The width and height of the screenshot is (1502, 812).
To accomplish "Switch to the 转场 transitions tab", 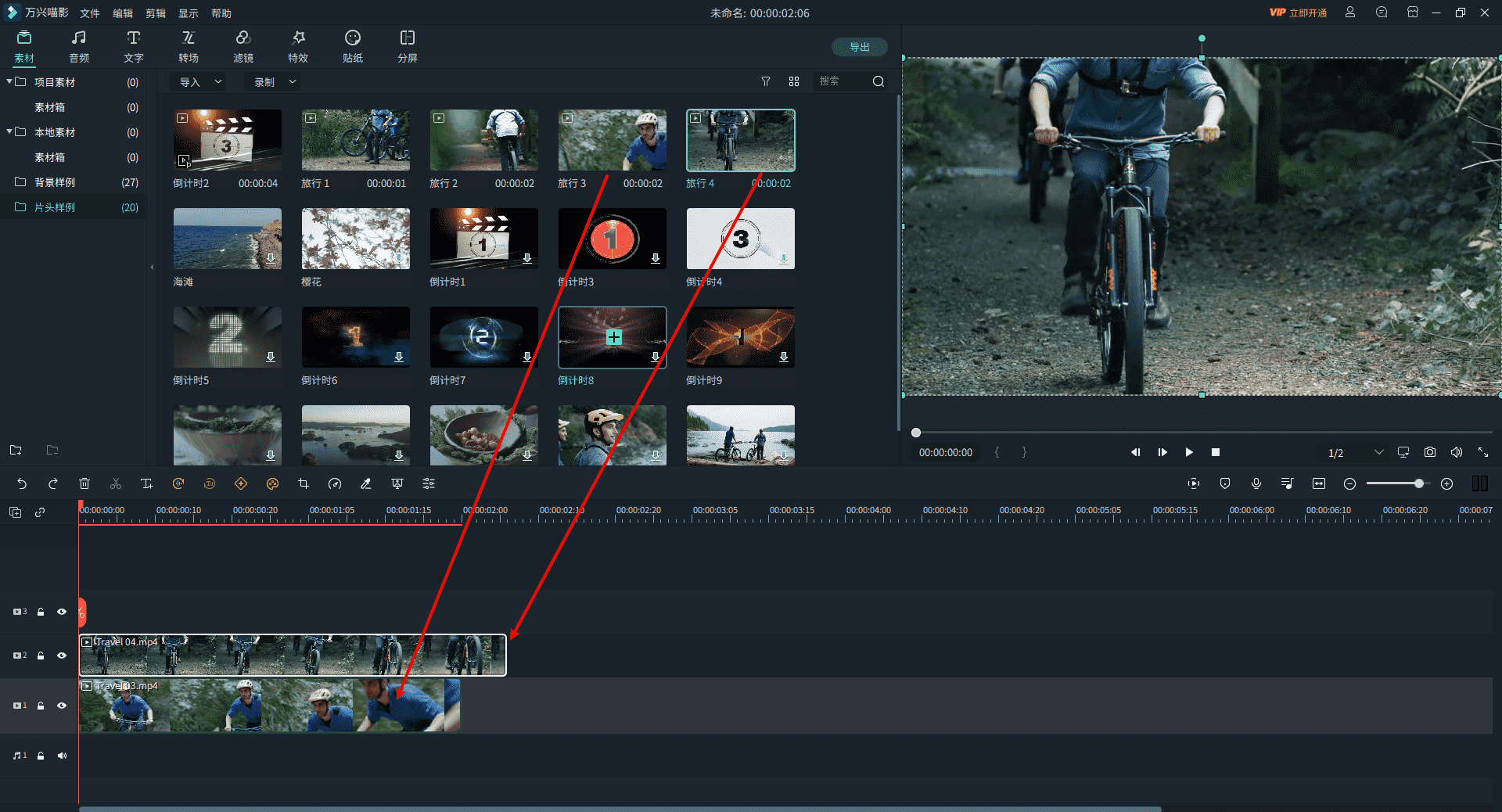I will click(189, 46).
